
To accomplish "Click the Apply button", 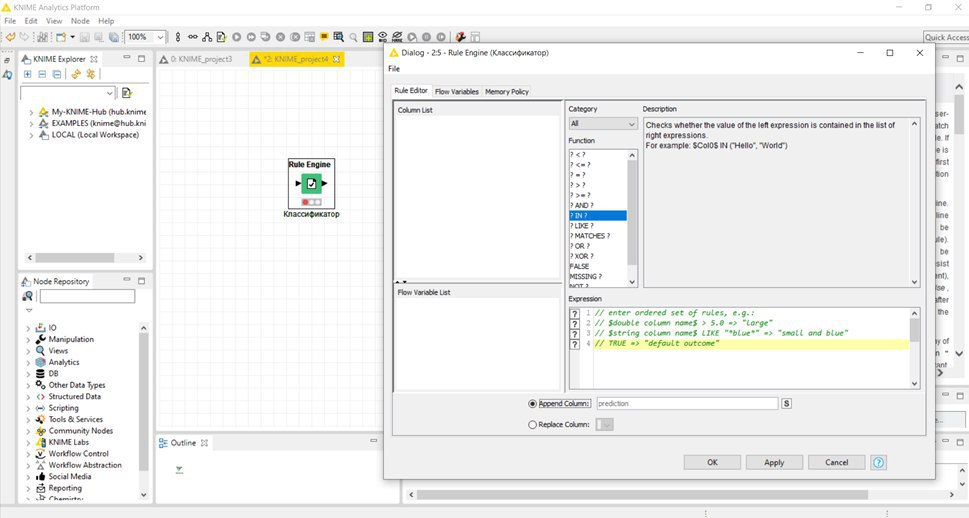I will pyautogui.click(x=774, y=462).
